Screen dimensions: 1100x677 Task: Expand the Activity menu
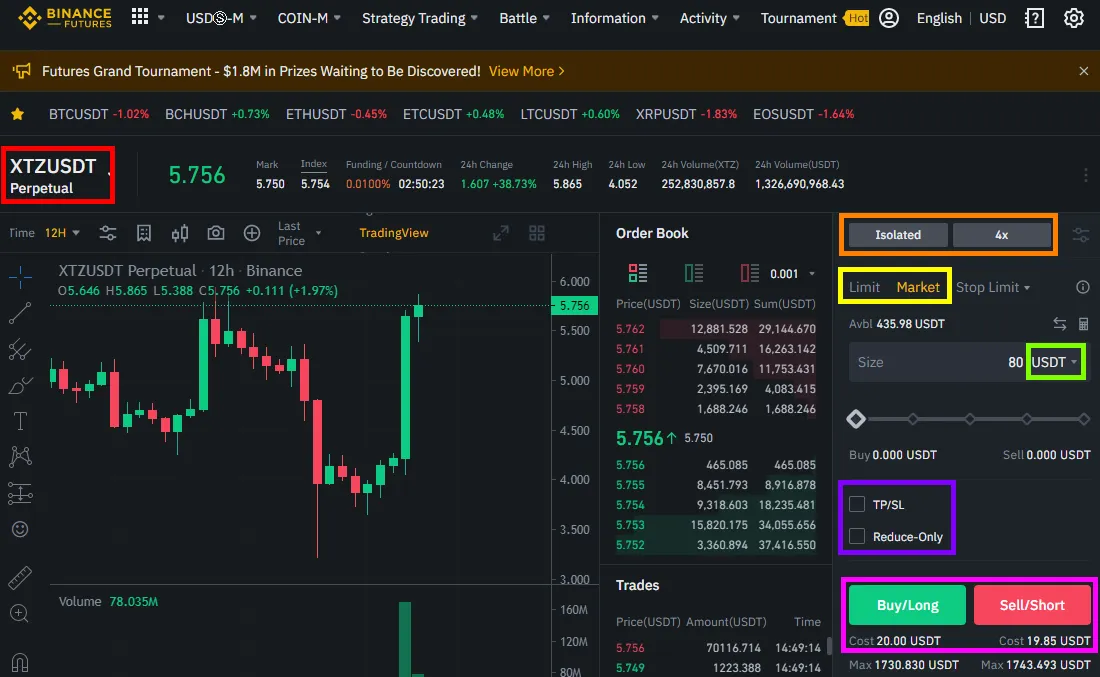[709, 18]
